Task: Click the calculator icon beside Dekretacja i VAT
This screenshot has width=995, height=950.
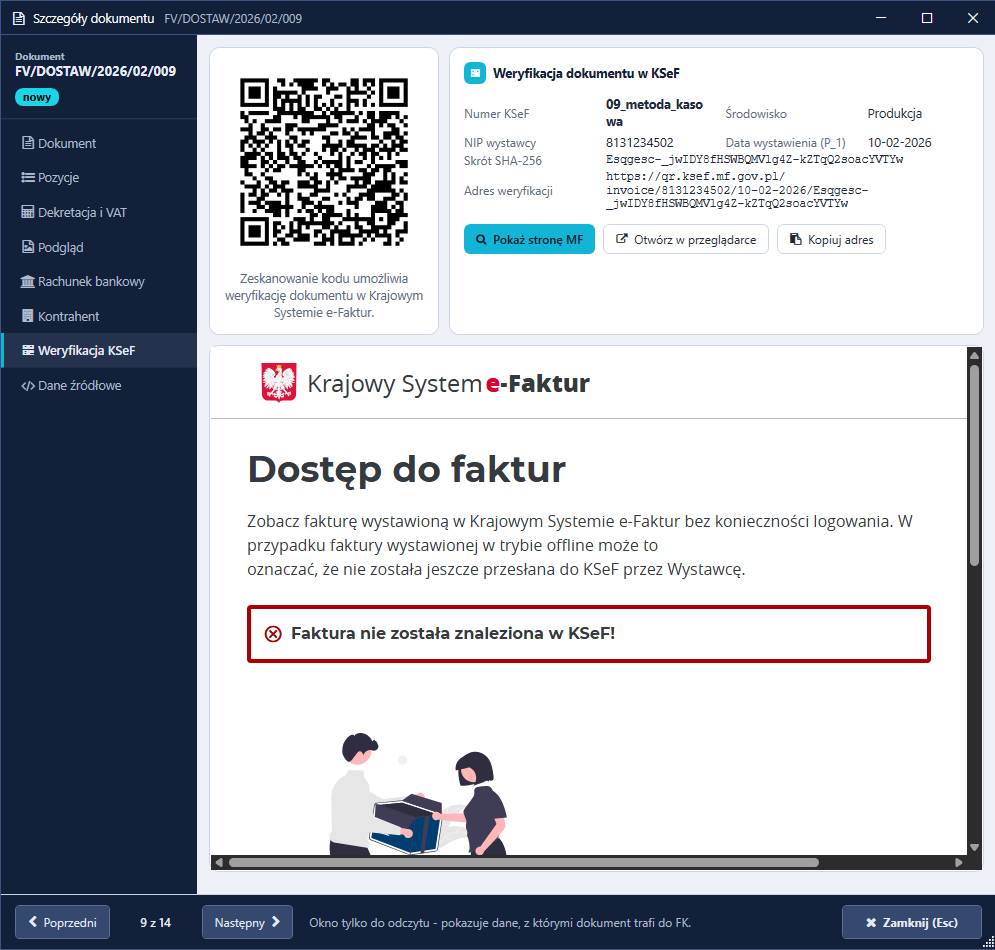Action: (28, 212)
